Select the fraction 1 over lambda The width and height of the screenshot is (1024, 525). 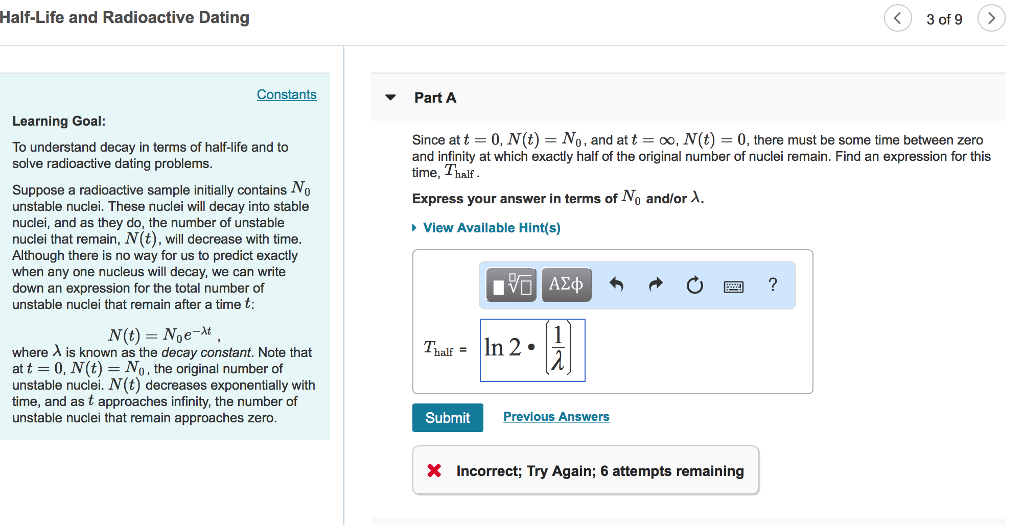pyautogui.click(x=558, y=349)
